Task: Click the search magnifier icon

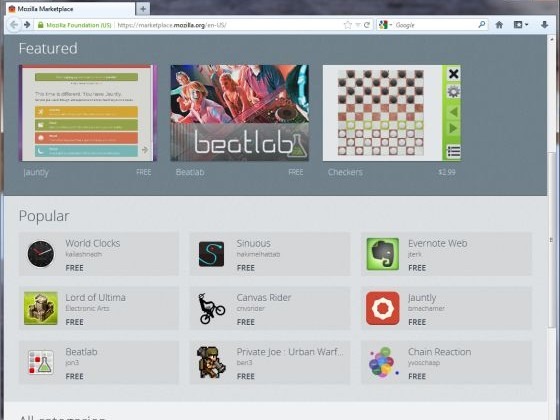Action: tap(481, 25)
